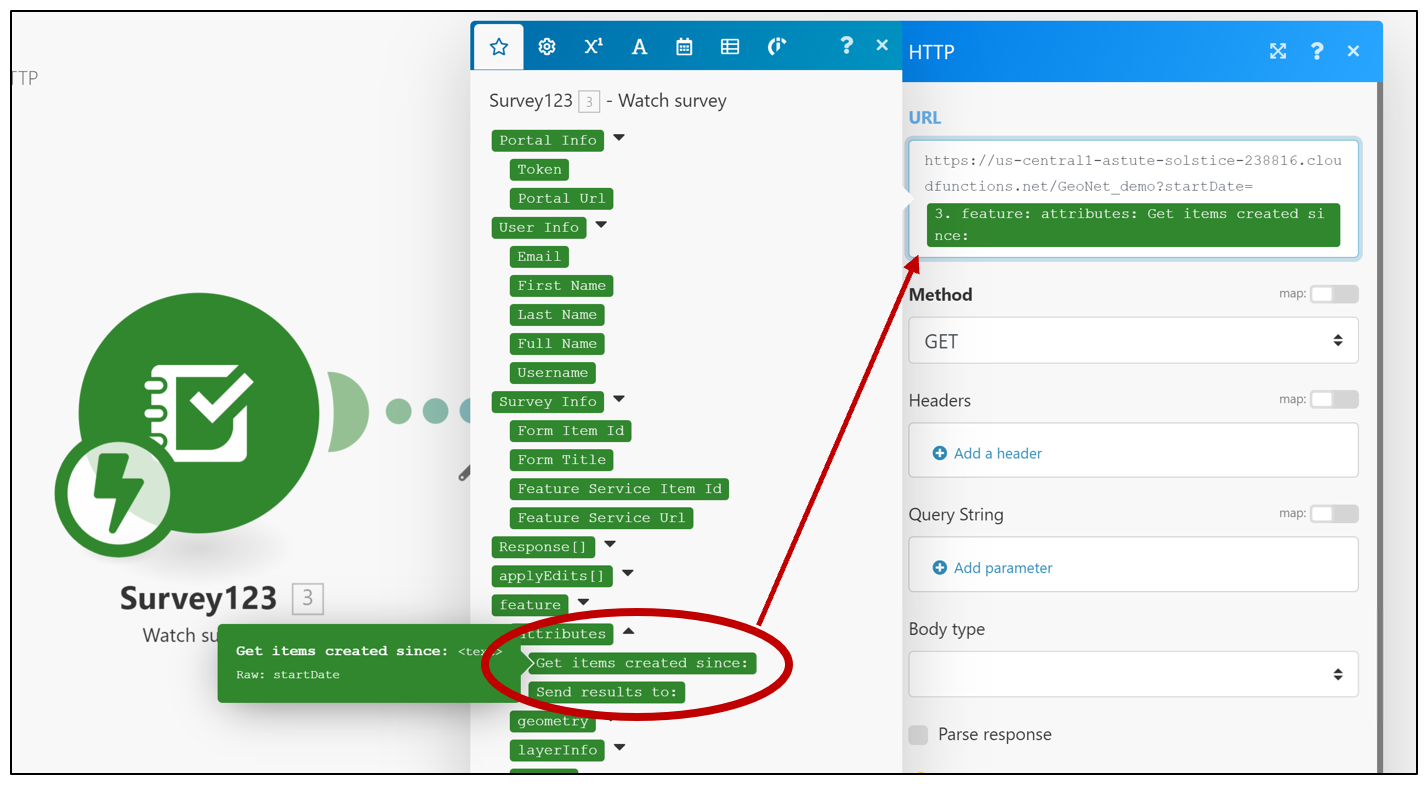Screen dimensions: 1424x785
Task: Expand the layerInfo group arrow
Action: [x=619, y=747]
